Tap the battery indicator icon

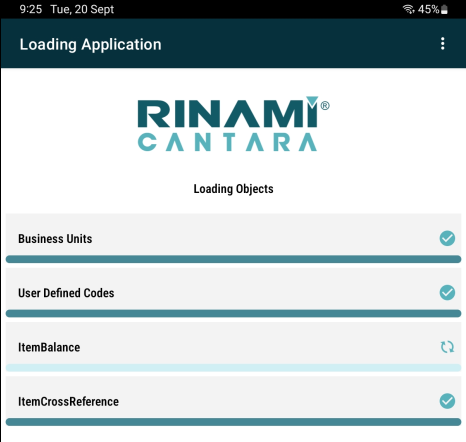pyautogui.click(x=444, y=9)
